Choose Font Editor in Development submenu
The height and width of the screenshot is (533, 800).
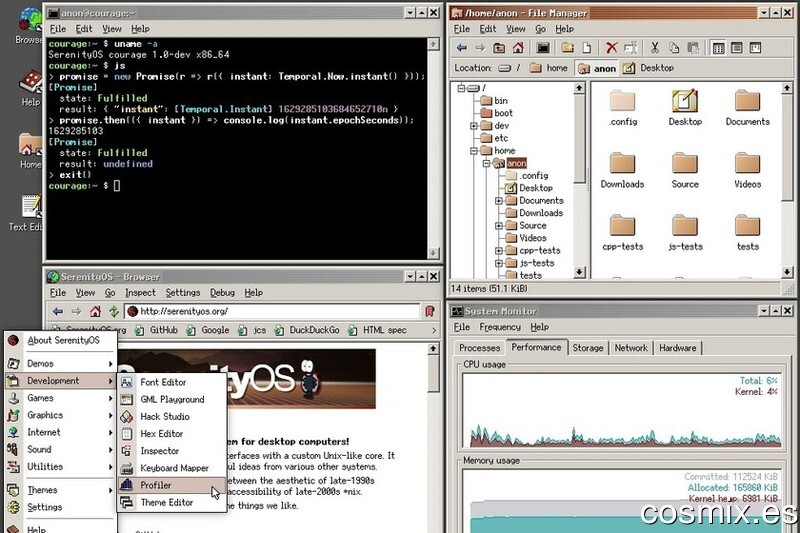172,382
